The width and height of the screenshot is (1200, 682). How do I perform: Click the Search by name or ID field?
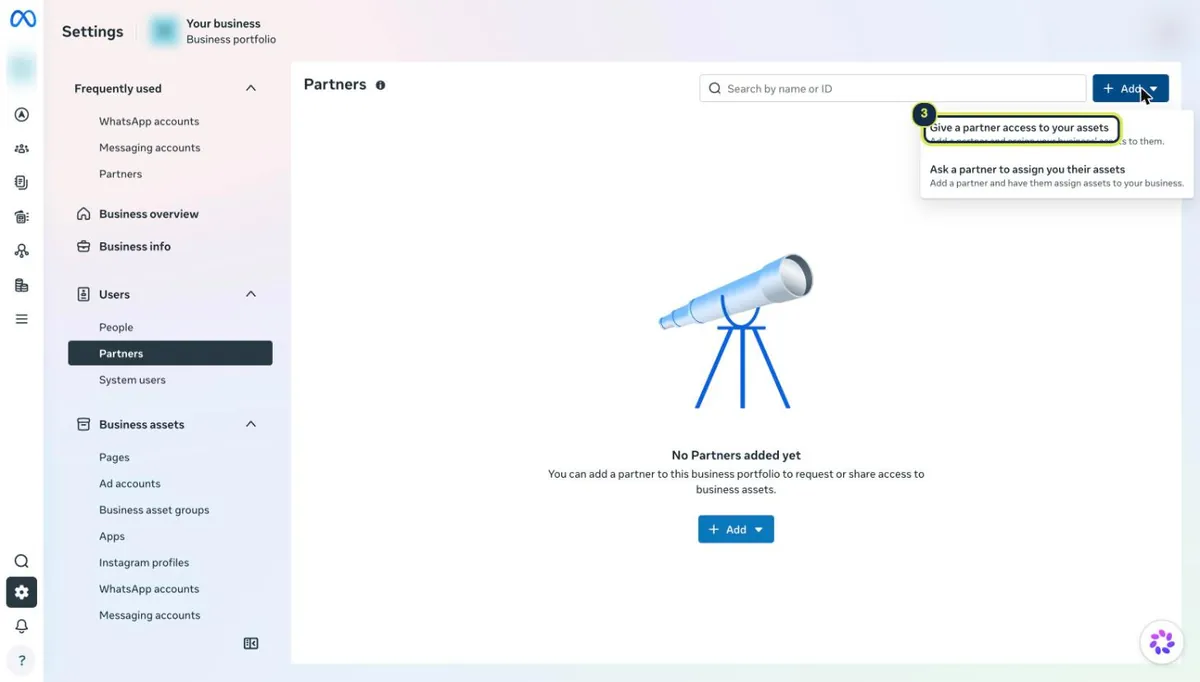tap(893, 89)
